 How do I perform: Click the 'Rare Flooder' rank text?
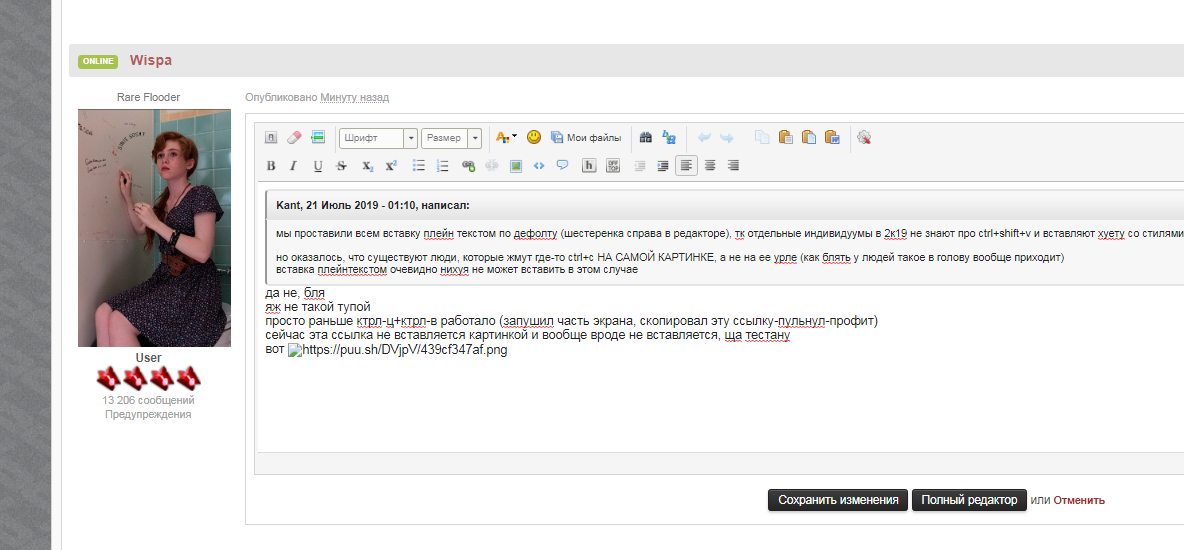tap(148, 97)
